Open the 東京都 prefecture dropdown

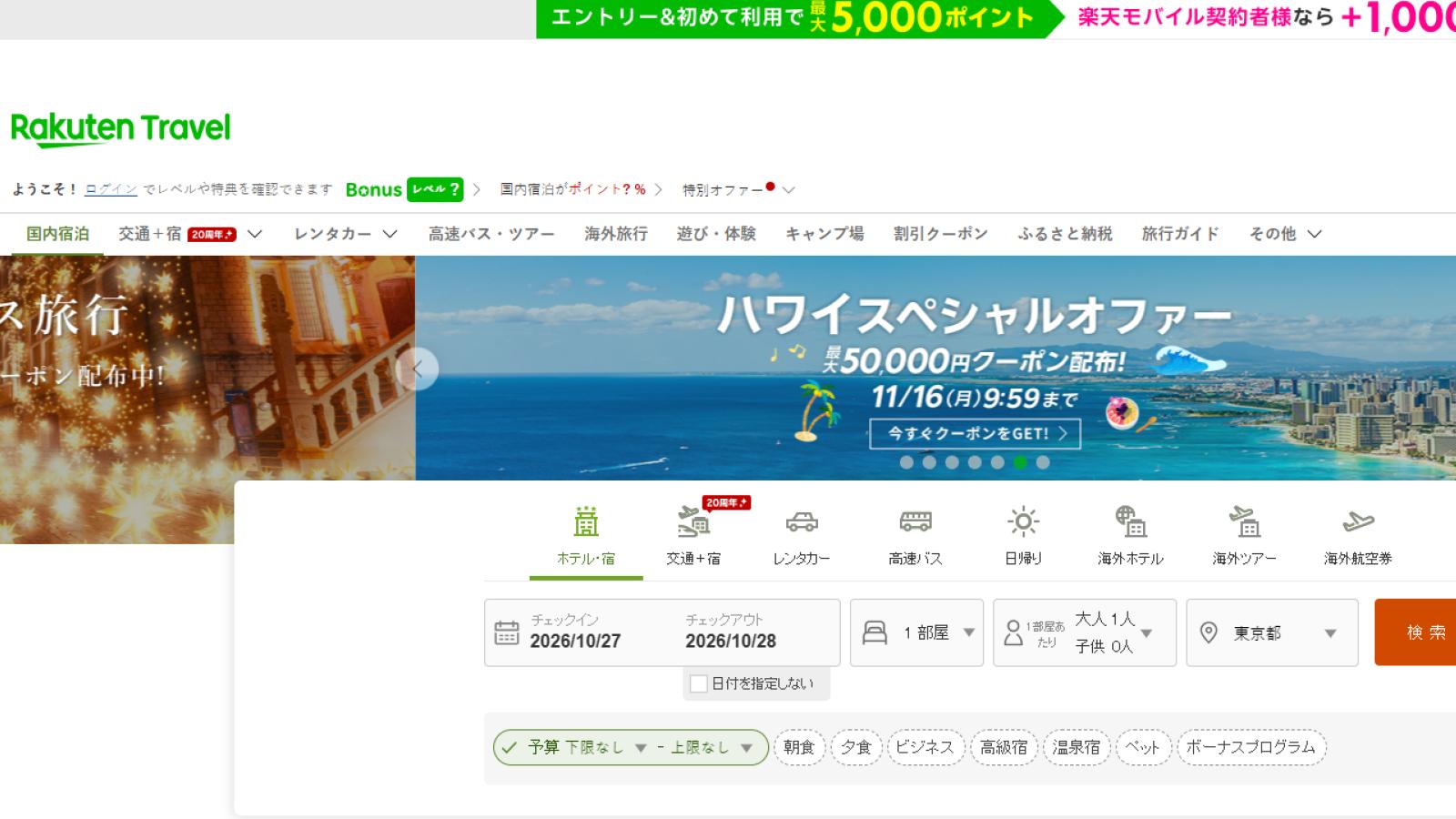point(1272,632)
